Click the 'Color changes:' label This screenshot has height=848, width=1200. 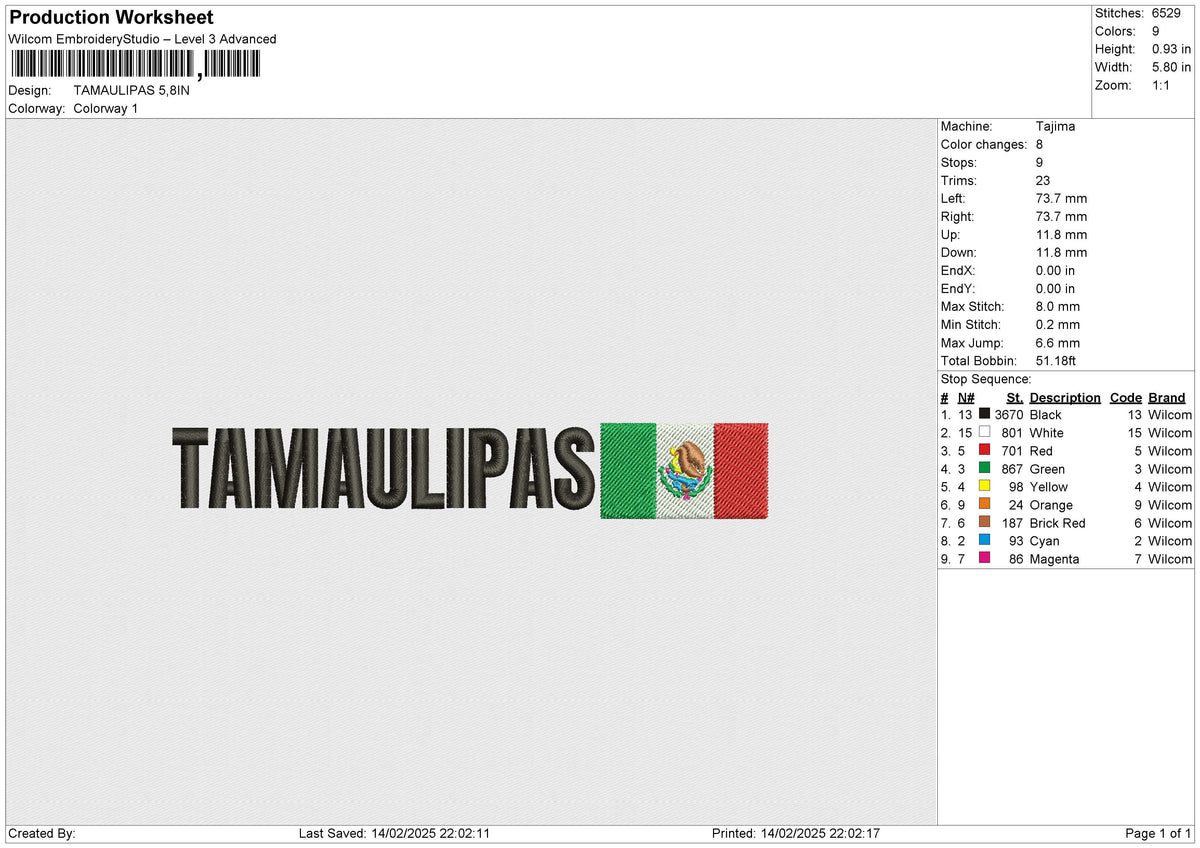tap(984, 144)
